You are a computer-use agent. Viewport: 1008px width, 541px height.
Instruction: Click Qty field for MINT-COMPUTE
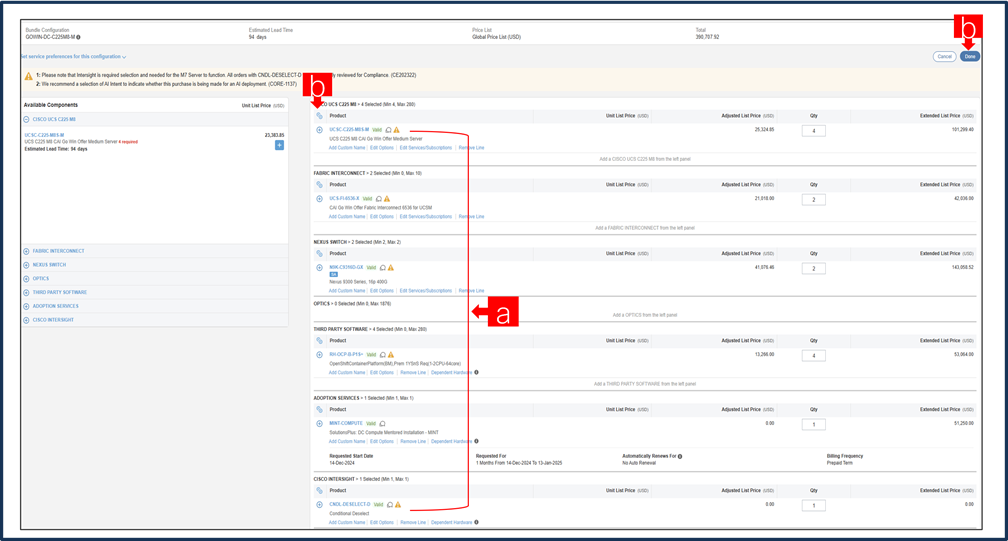coord(813,425)
